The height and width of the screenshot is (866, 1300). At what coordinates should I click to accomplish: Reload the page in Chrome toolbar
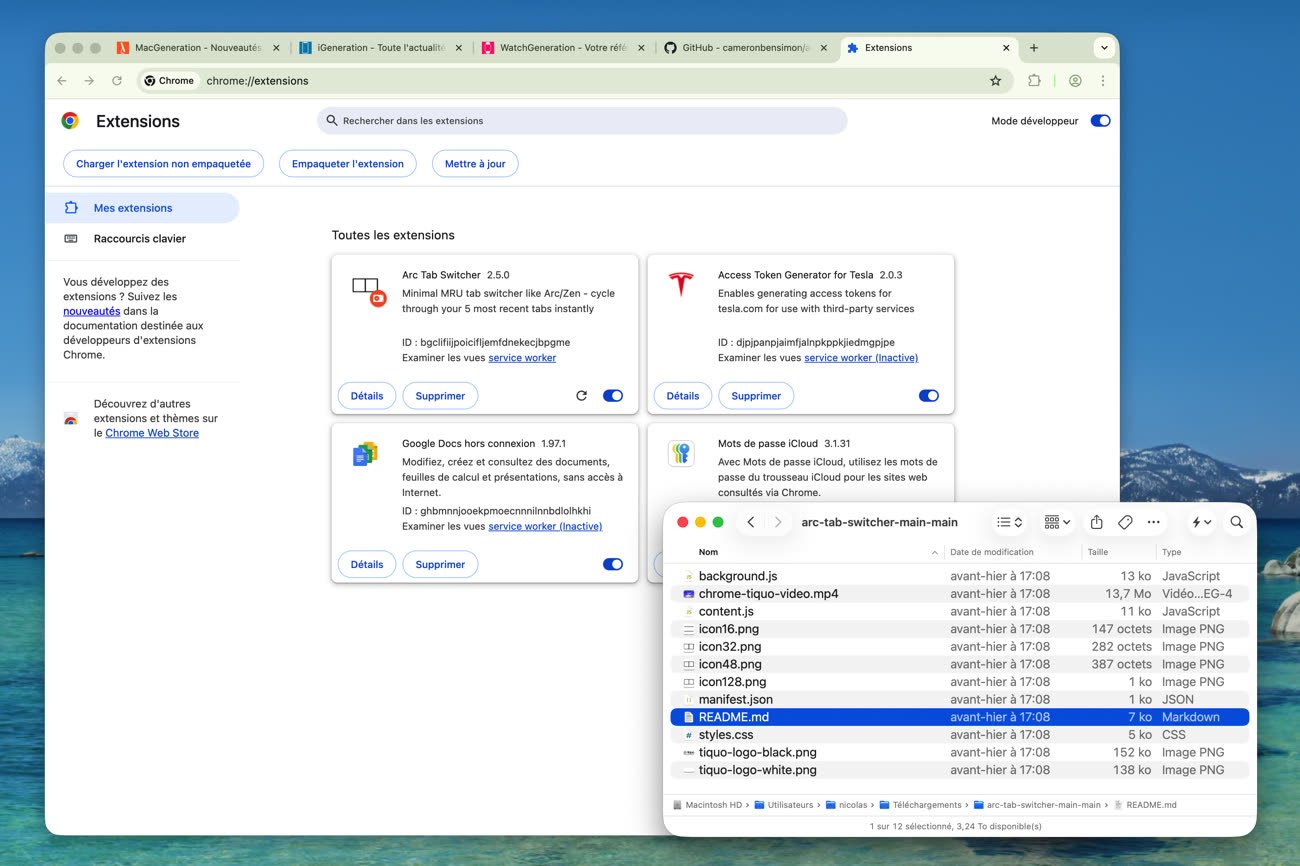pyautogui.click(x=117, y=81)
